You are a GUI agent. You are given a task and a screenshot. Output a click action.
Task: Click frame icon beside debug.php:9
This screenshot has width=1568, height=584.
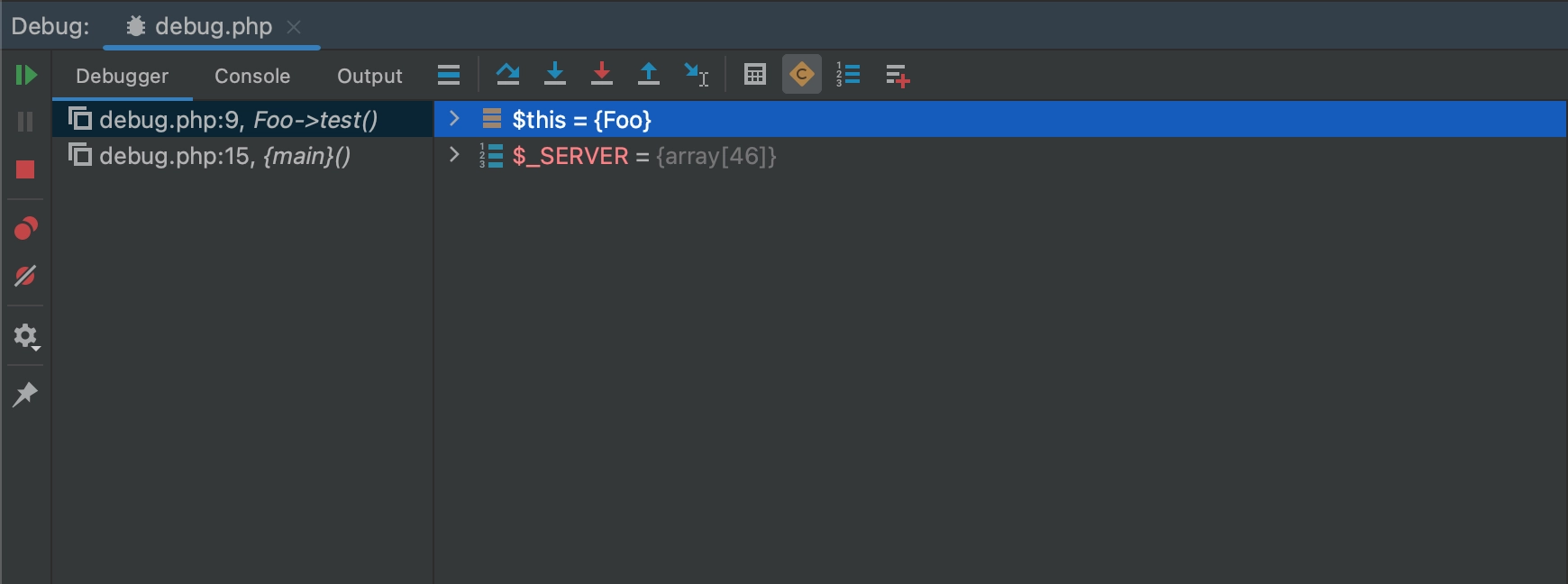pyautogui.click(x=80, y=118)
